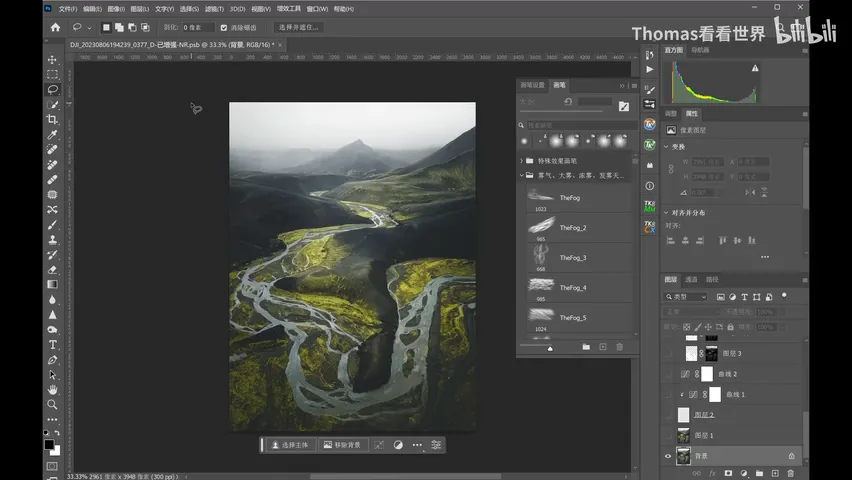Open the layer blend mode 正常 dropdown

click(691, 312)
